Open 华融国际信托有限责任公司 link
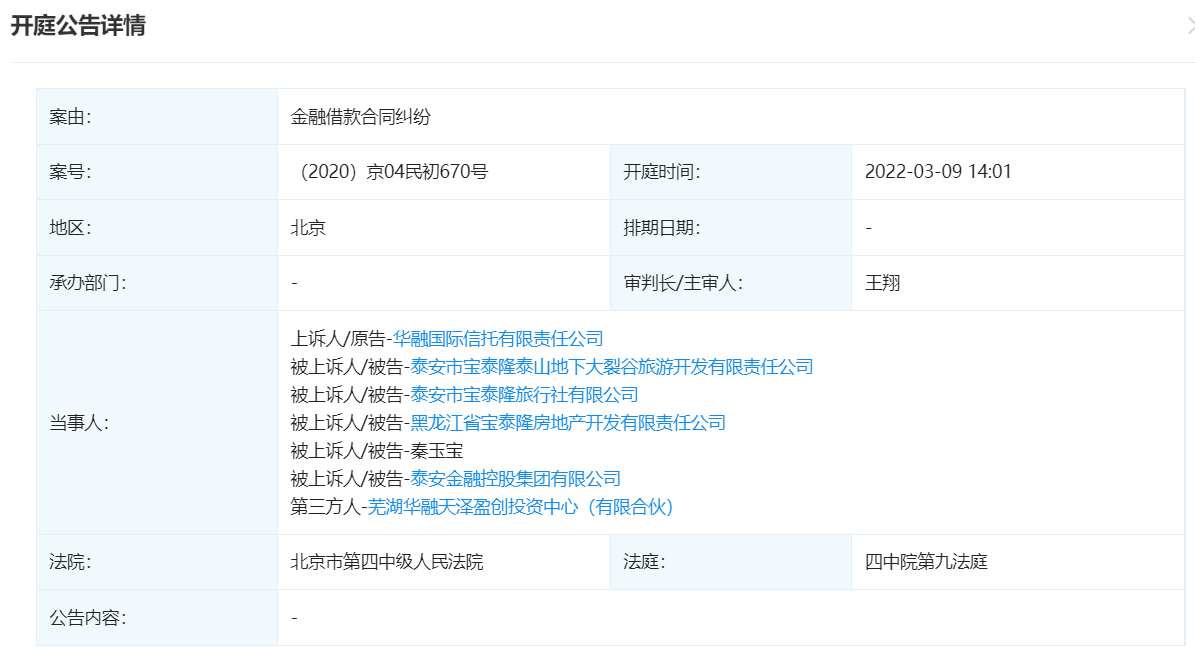1195x651 pixels. [498, 338]
